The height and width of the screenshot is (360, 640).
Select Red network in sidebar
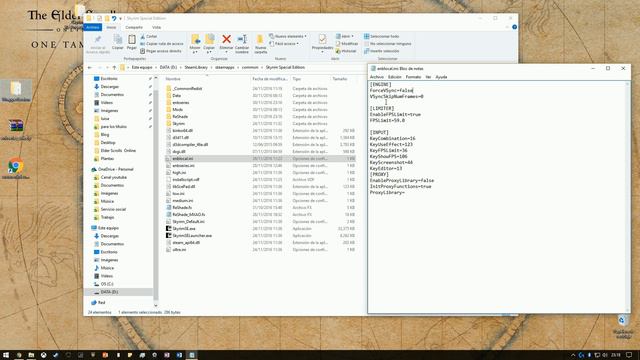(101, 302)
